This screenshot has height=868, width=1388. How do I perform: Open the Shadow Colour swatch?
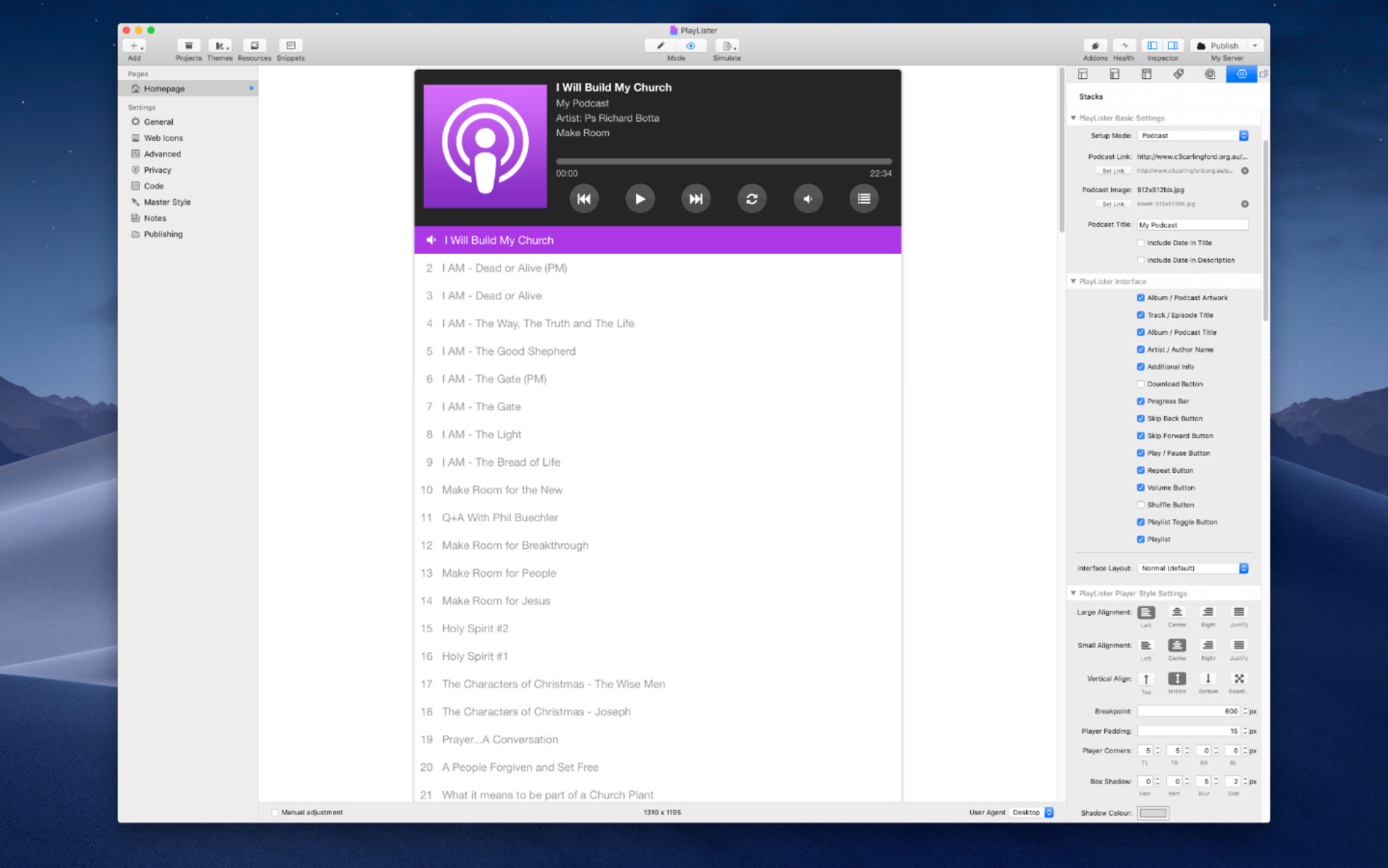pyautogui.click(x=1153, y=813)
